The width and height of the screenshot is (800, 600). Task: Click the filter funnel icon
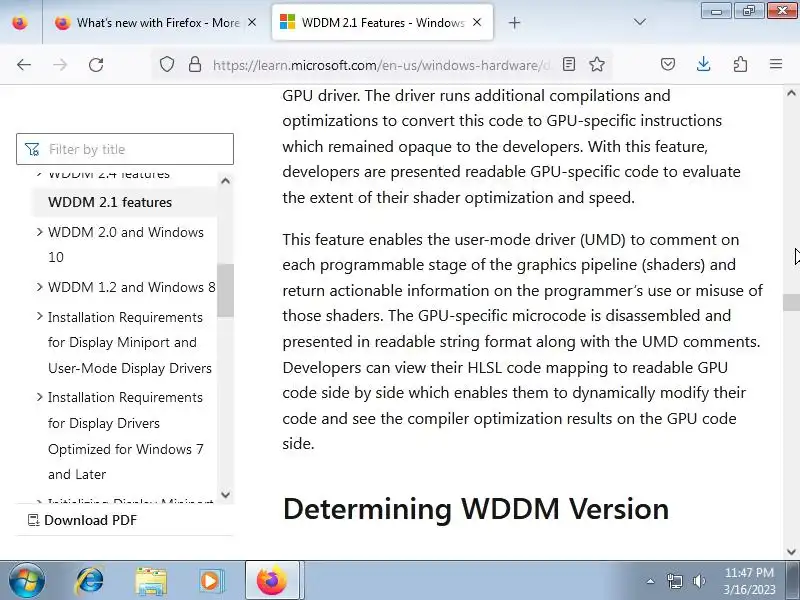click(32, 149)
